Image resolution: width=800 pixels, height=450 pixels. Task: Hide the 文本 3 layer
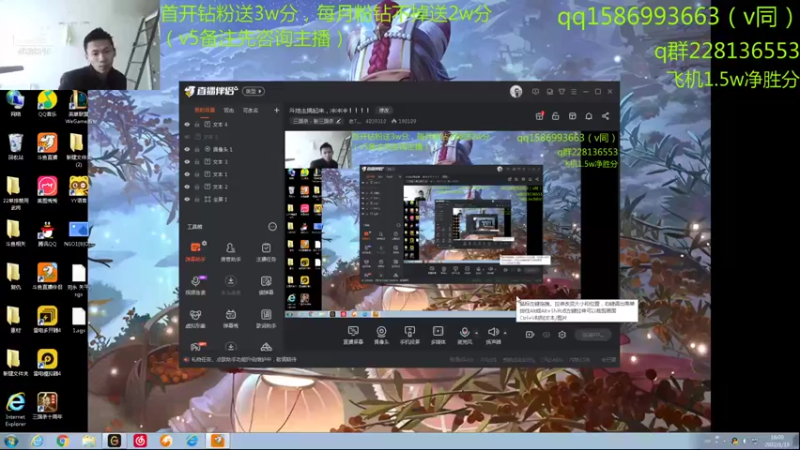[187, 162]
